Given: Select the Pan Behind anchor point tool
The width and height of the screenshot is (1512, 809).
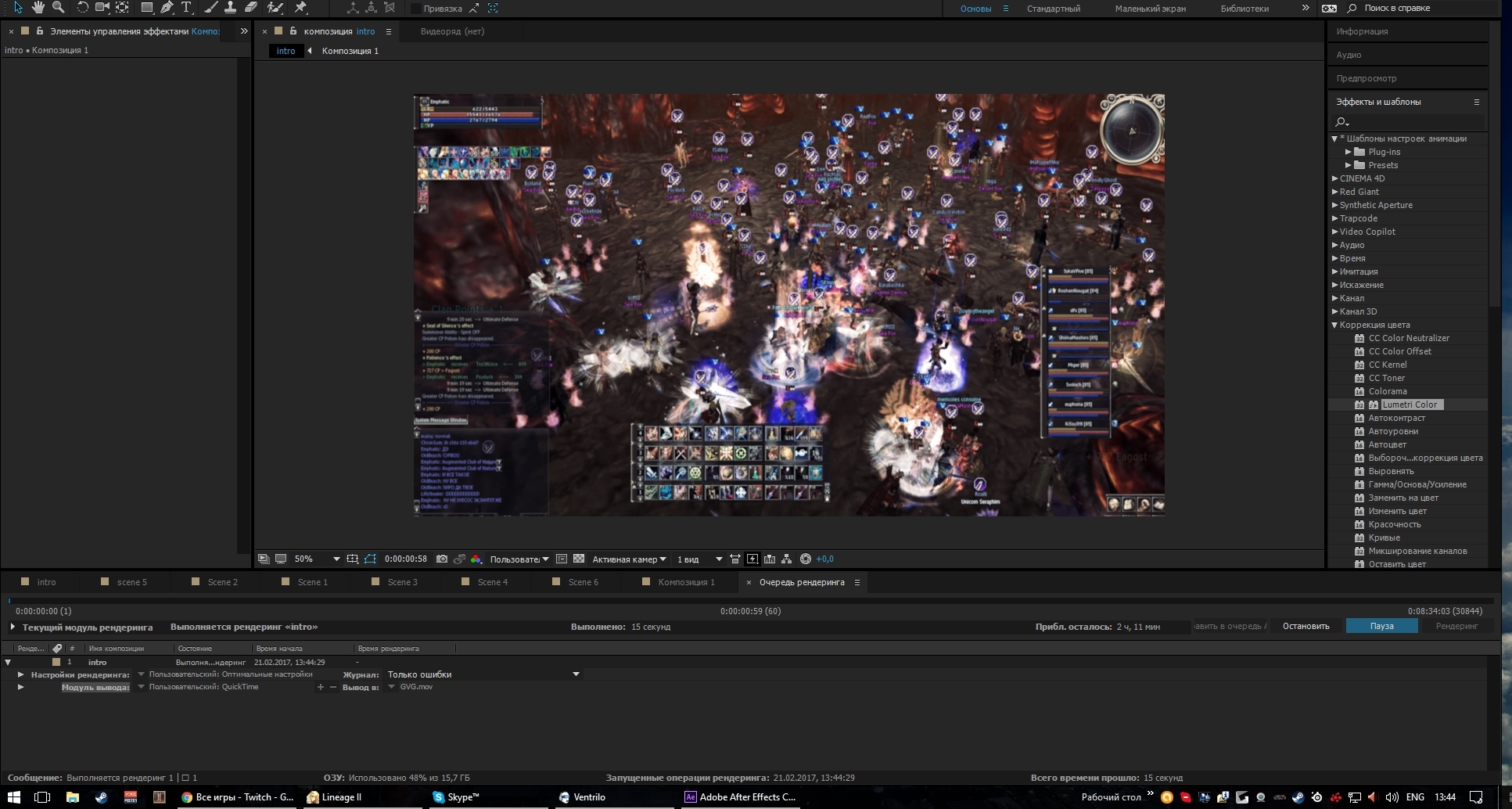Looking at the screenshot, I should 122,8.
